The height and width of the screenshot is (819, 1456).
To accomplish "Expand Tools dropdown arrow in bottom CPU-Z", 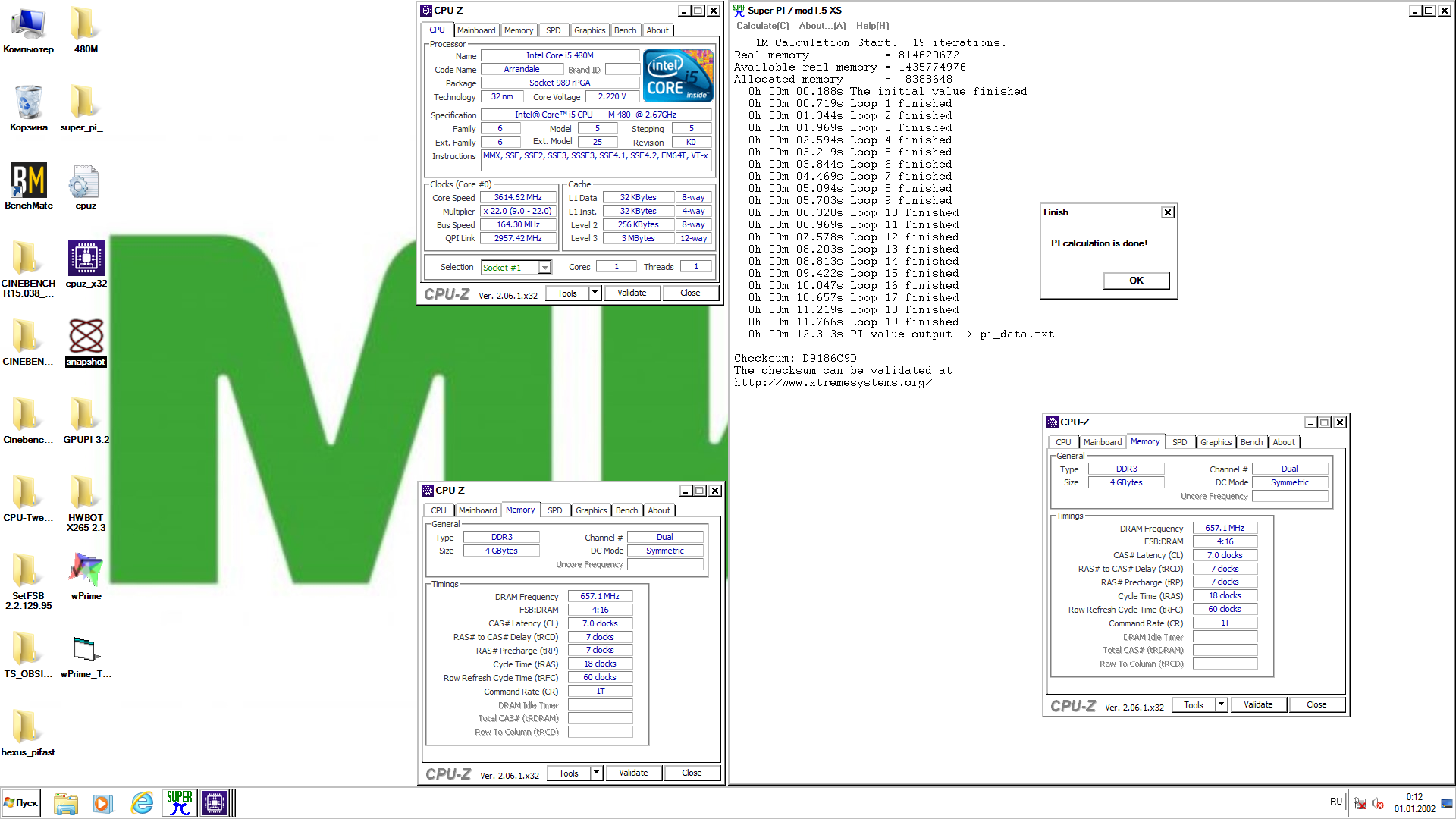I will [597, 773].
